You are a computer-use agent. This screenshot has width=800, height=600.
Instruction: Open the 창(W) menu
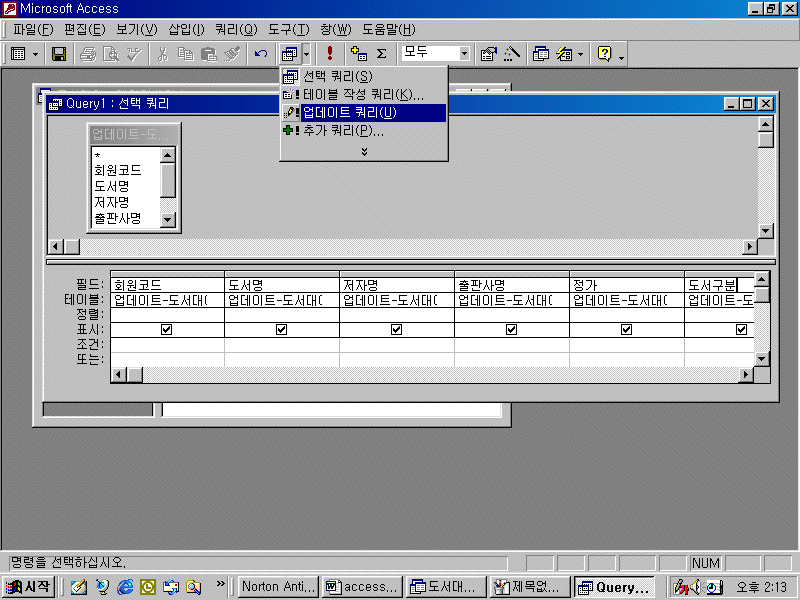(336, 30)
